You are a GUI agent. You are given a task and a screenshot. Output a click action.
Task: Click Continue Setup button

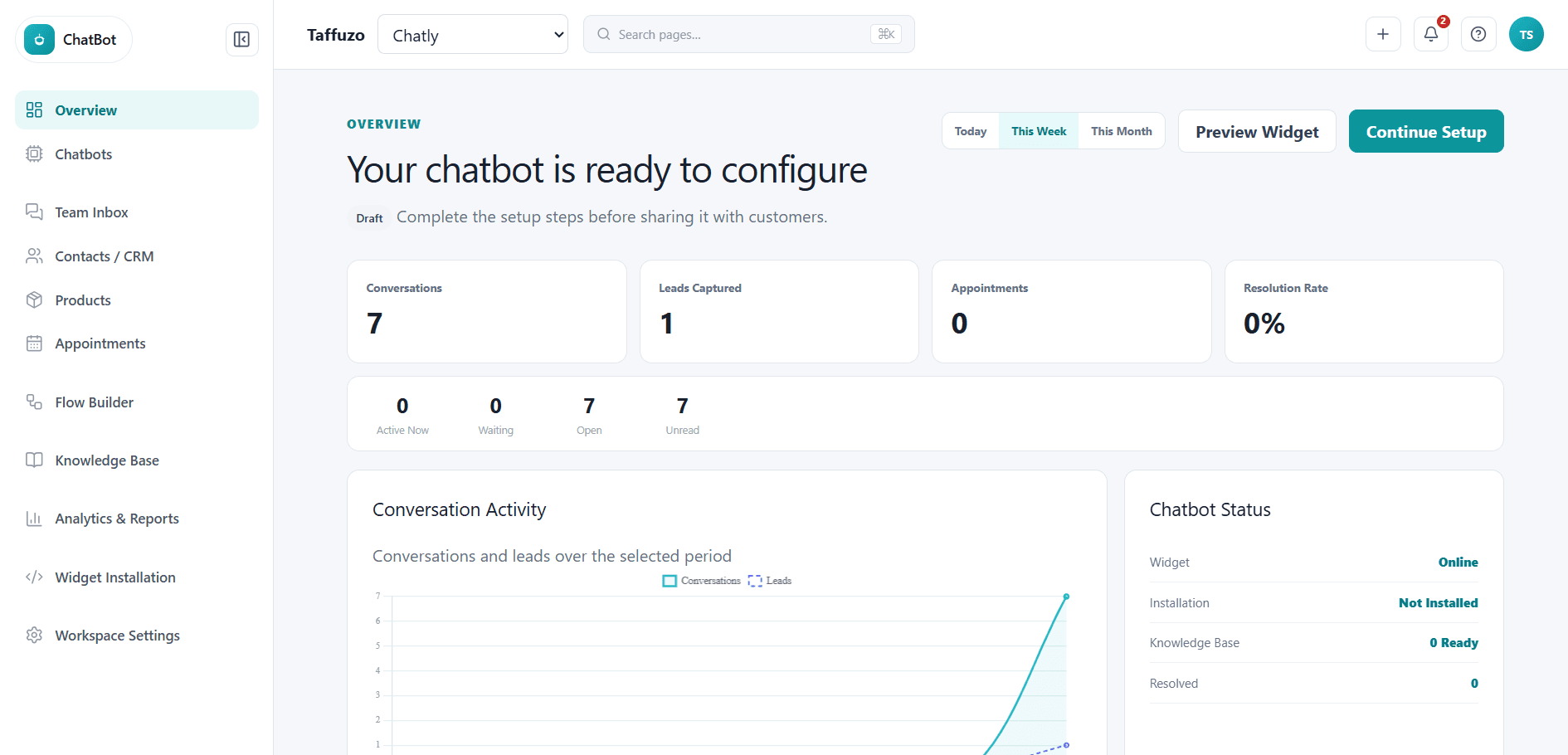1426,131
